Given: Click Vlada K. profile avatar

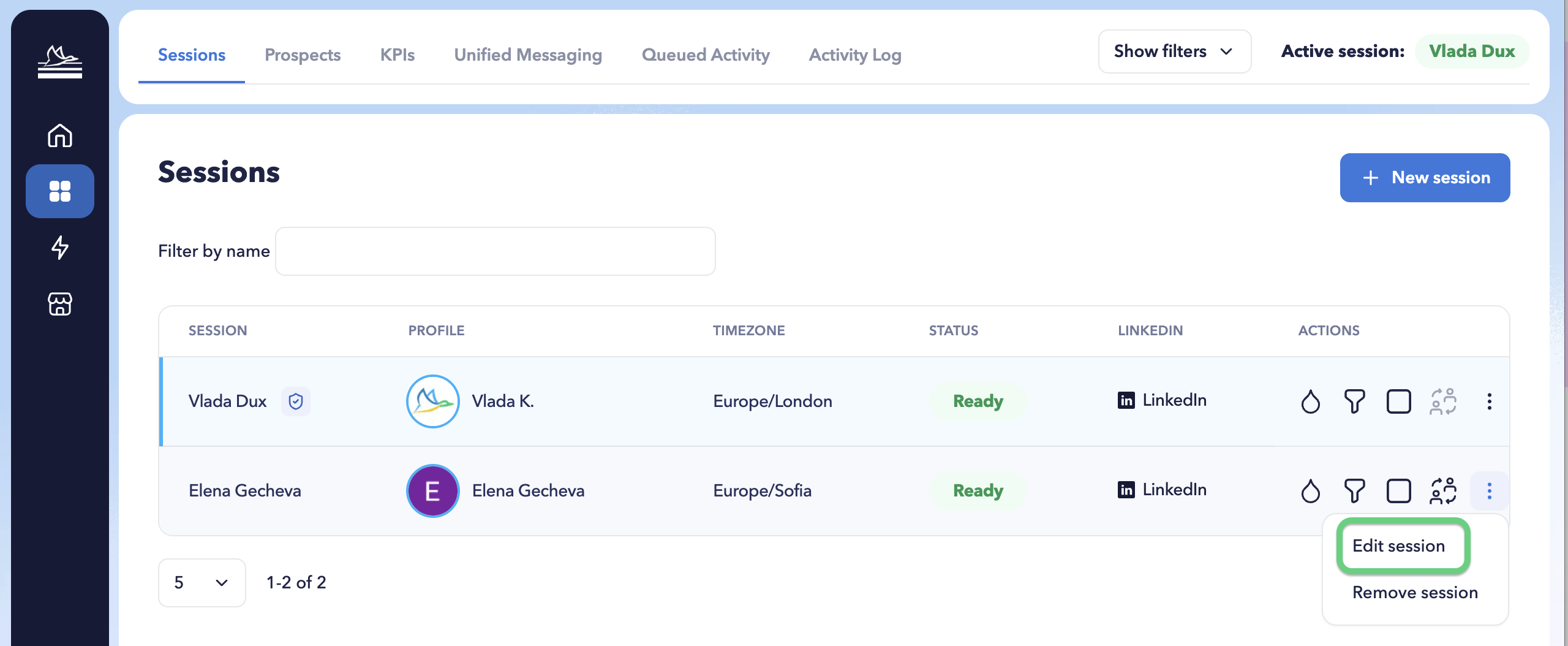Looking at the screenshot, I should click(432, 401).
